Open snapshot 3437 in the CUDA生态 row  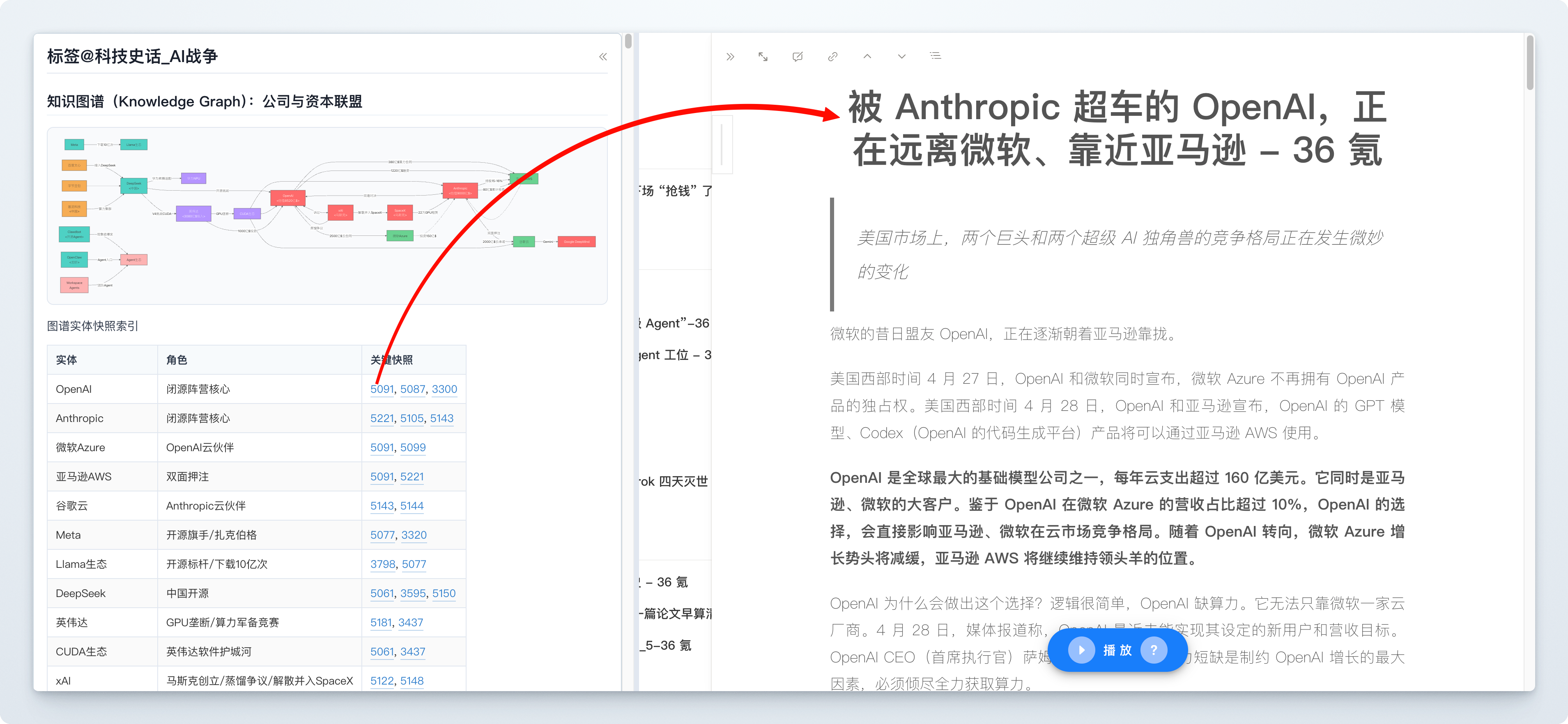click(413, 652)
